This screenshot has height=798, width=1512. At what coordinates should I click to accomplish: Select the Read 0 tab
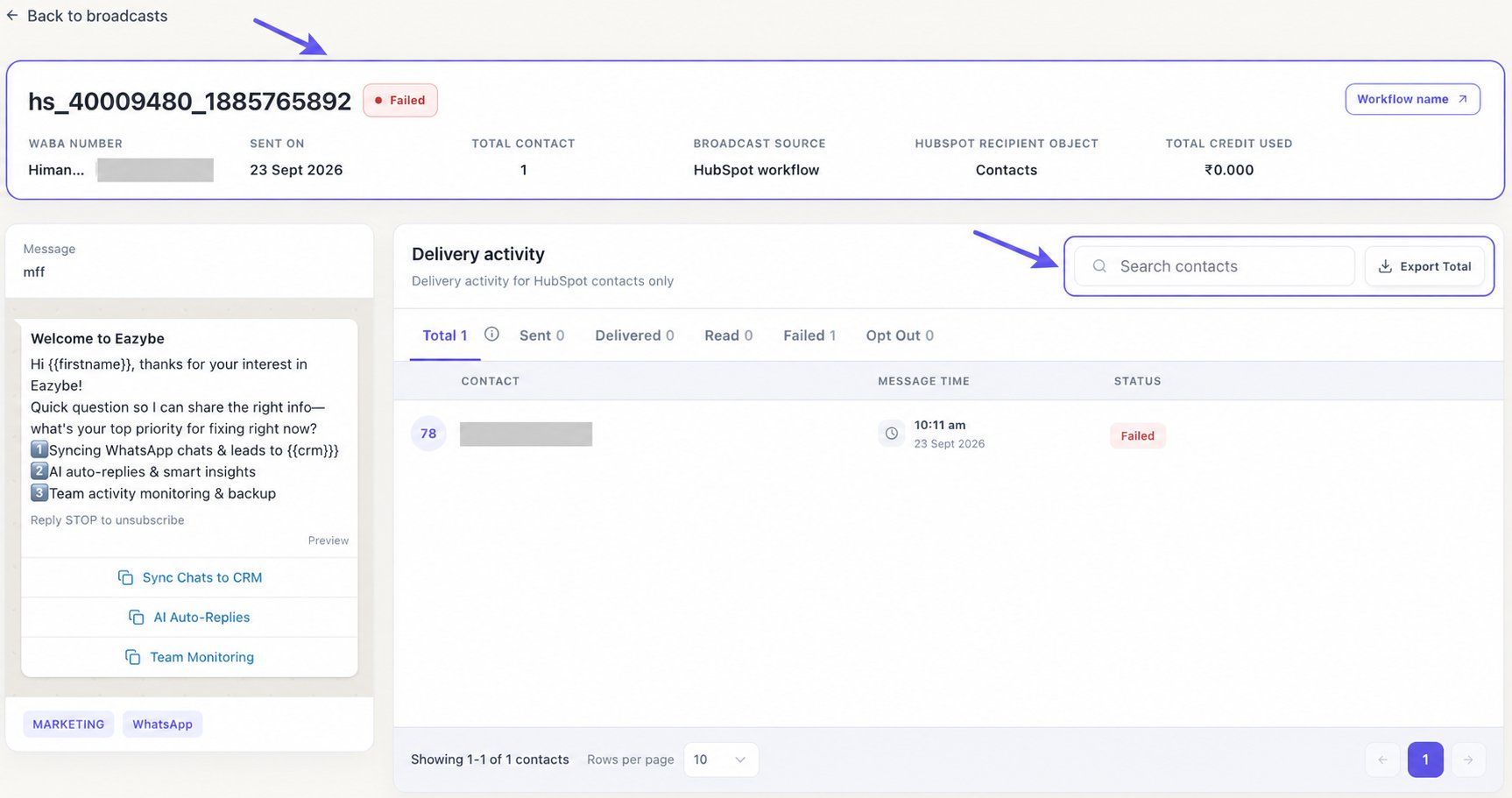click(728, 335)
